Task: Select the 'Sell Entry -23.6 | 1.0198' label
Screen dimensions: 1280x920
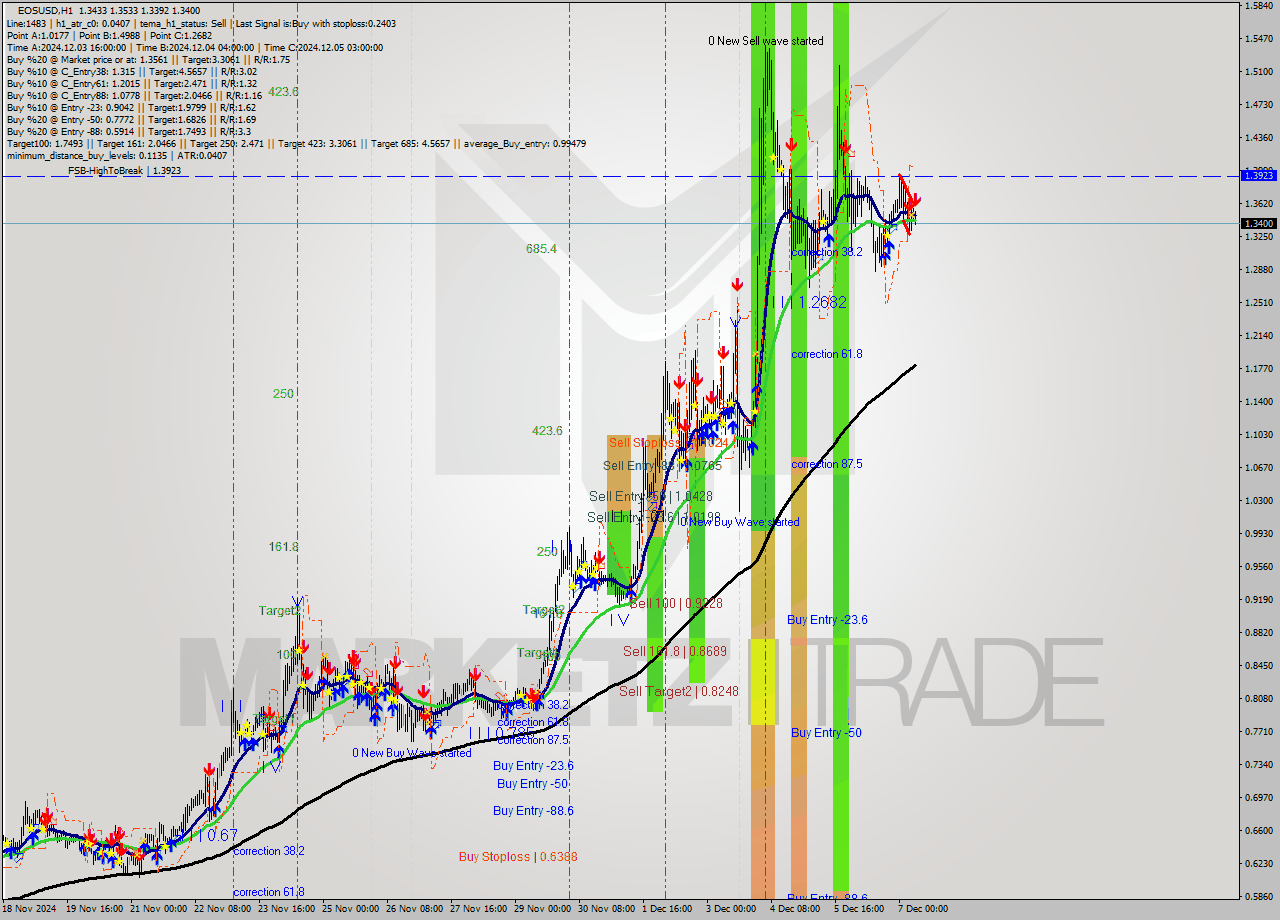Action: tap(653, 517)
